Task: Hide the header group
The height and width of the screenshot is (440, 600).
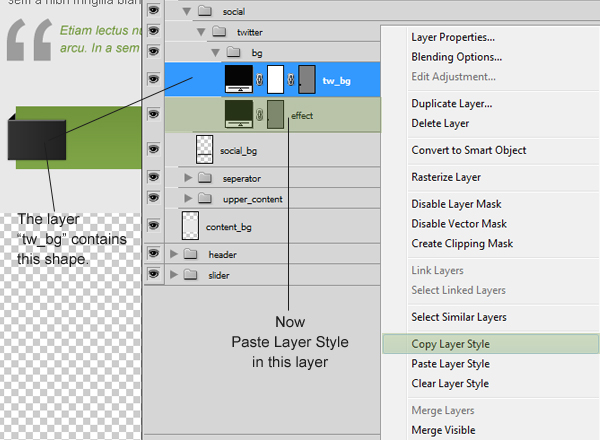Action: (x=153, y=253)
